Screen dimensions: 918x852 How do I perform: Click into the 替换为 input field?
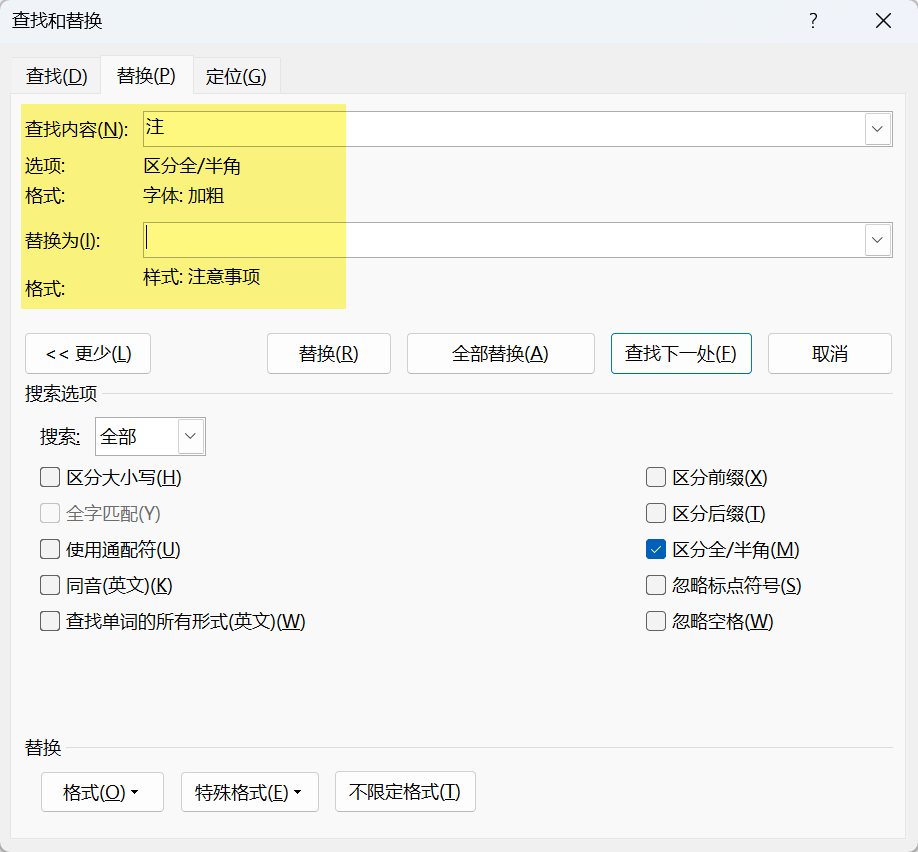(x=503, y=239)
